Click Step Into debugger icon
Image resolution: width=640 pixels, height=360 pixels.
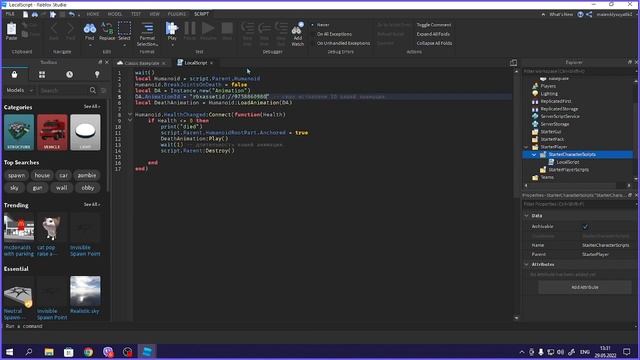coord(247,28)
